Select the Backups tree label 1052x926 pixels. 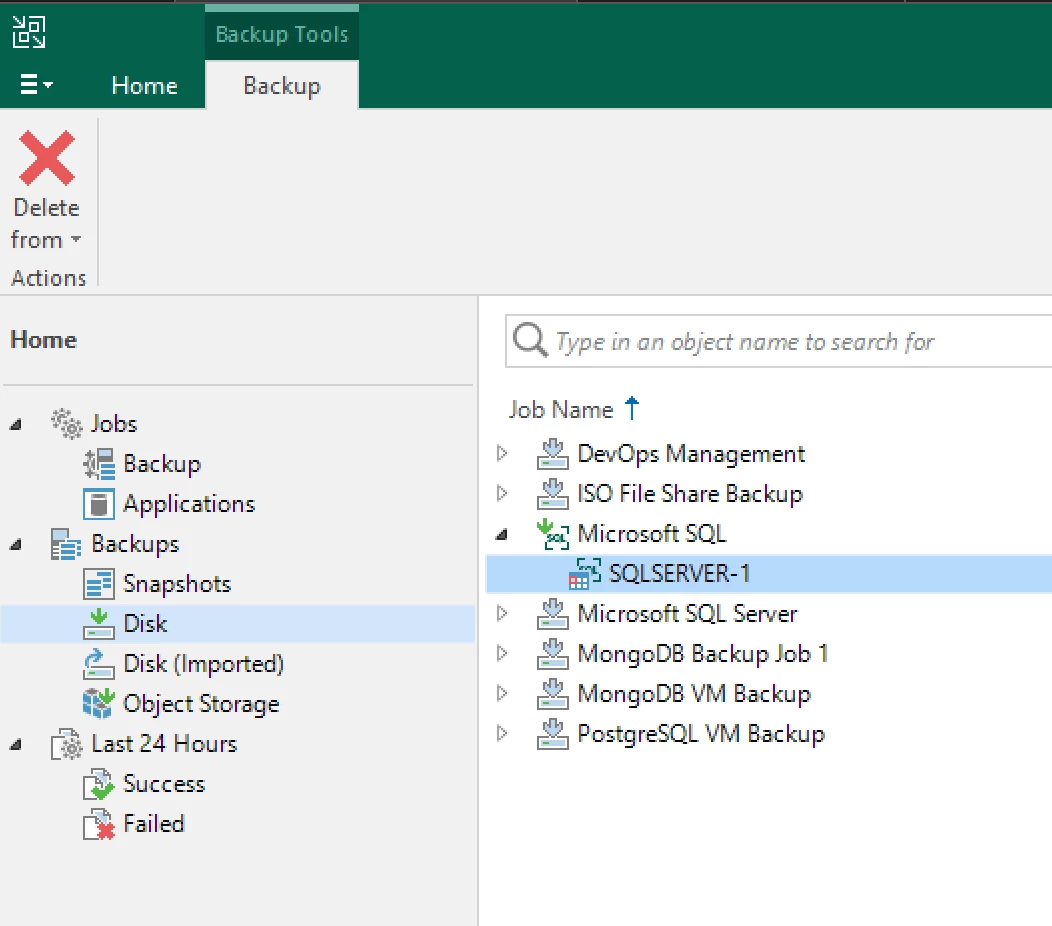(x=136, y=544)
